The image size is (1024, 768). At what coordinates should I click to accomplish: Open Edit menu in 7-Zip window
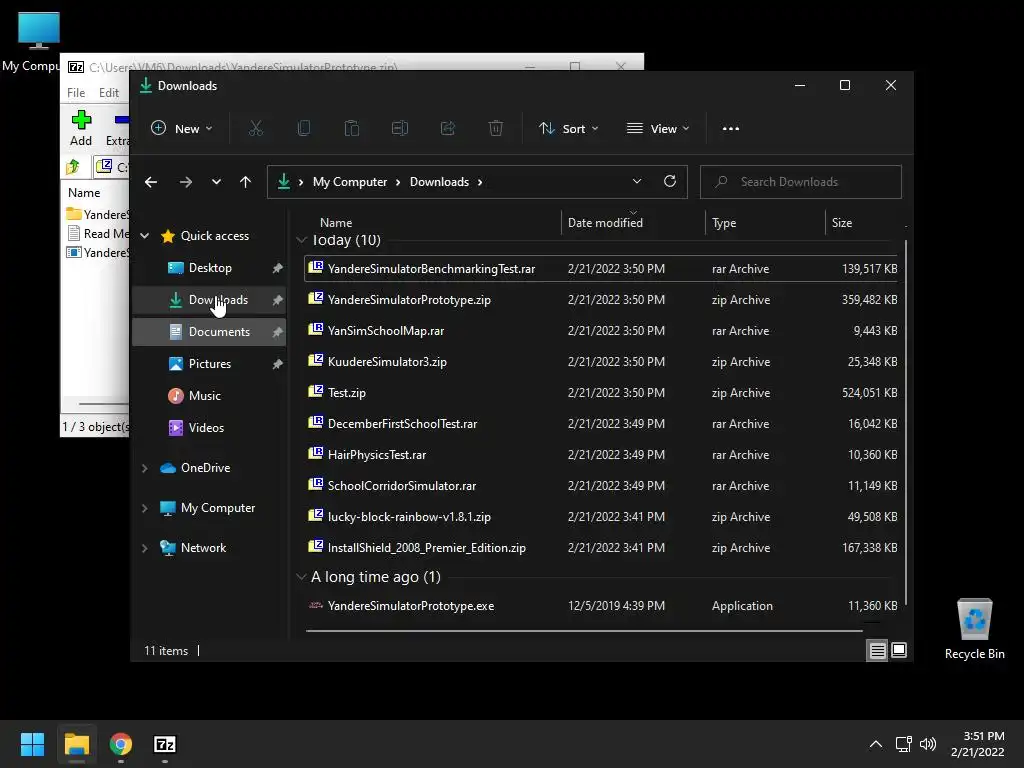point(108,93)
